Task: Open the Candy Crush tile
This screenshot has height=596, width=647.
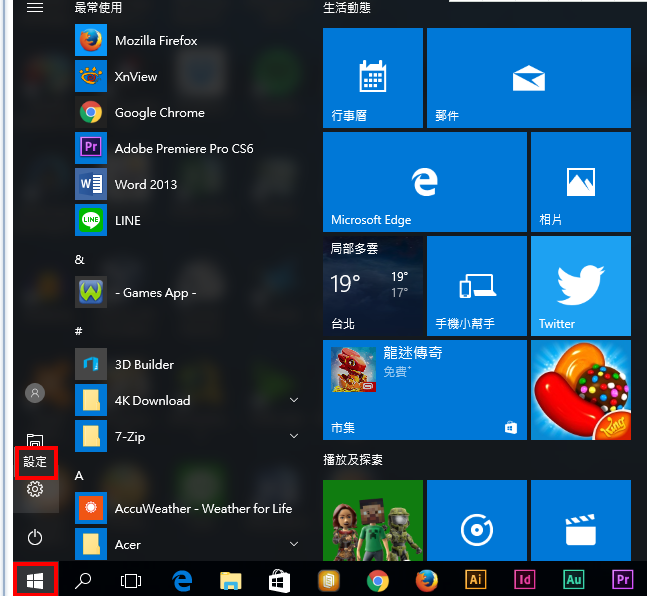Action: (x=581, y=390)
